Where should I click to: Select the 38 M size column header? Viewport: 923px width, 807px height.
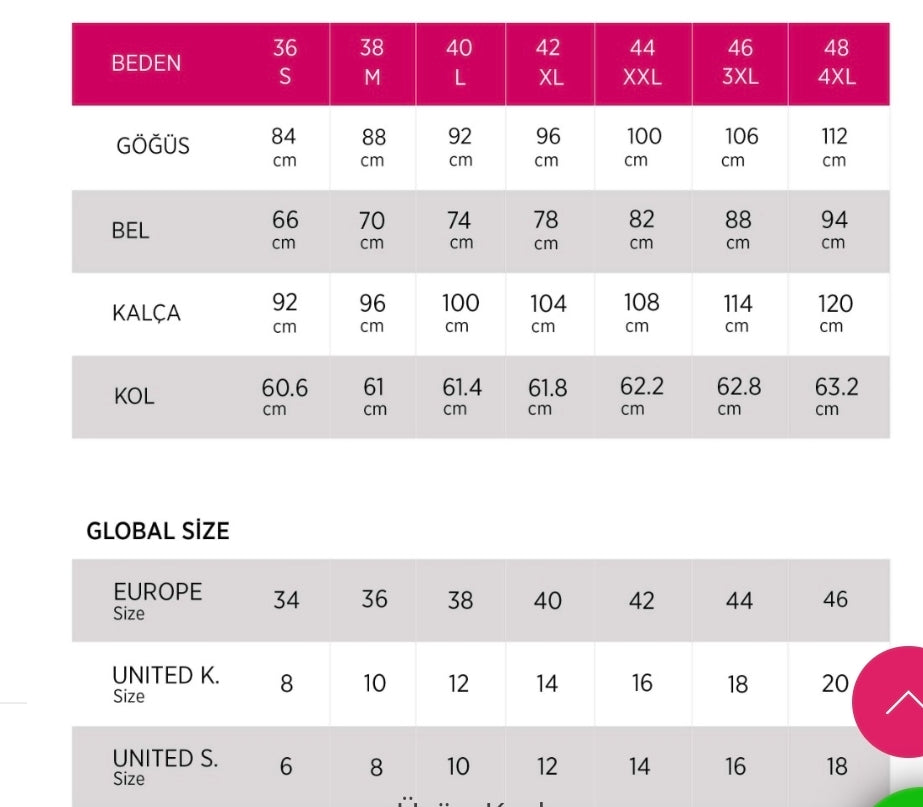pyautogui.click(x=372, y=63)
